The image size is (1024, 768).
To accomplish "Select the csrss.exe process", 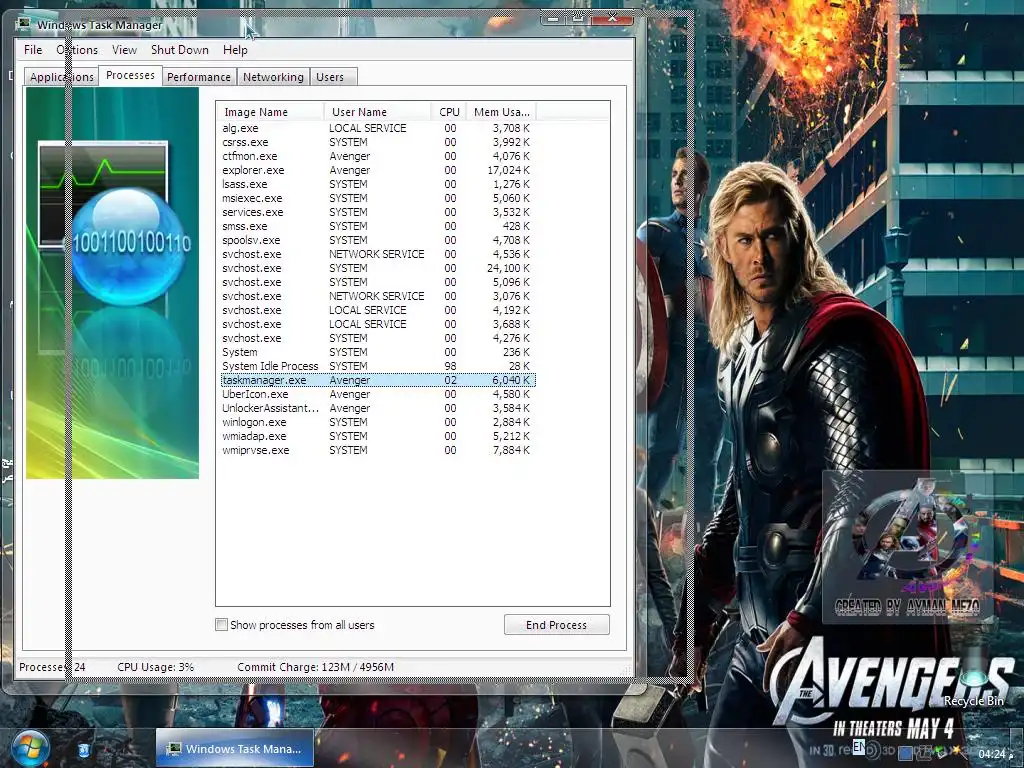I will tap(377, 142).
